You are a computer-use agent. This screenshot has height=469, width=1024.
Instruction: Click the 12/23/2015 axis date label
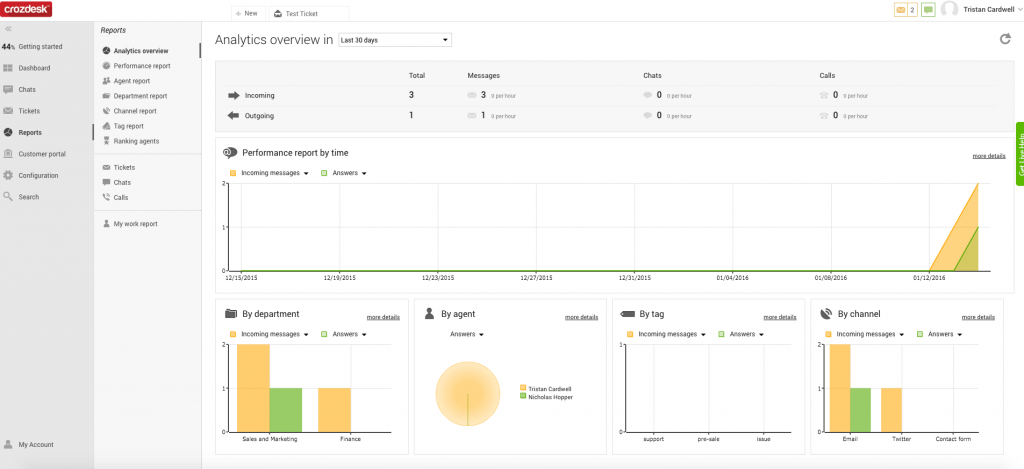pyautogui.click(x=438, y=277)
